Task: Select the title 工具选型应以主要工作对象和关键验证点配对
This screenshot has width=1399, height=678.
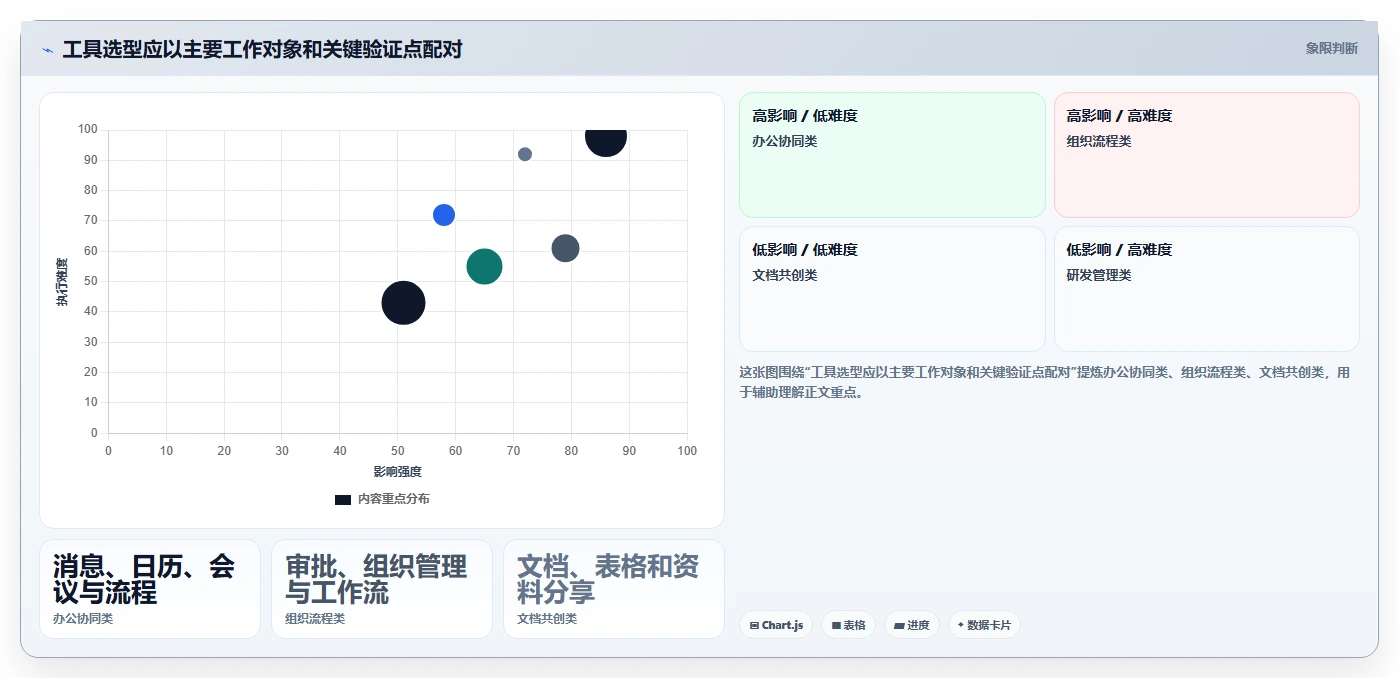Action: click(262, 49)
